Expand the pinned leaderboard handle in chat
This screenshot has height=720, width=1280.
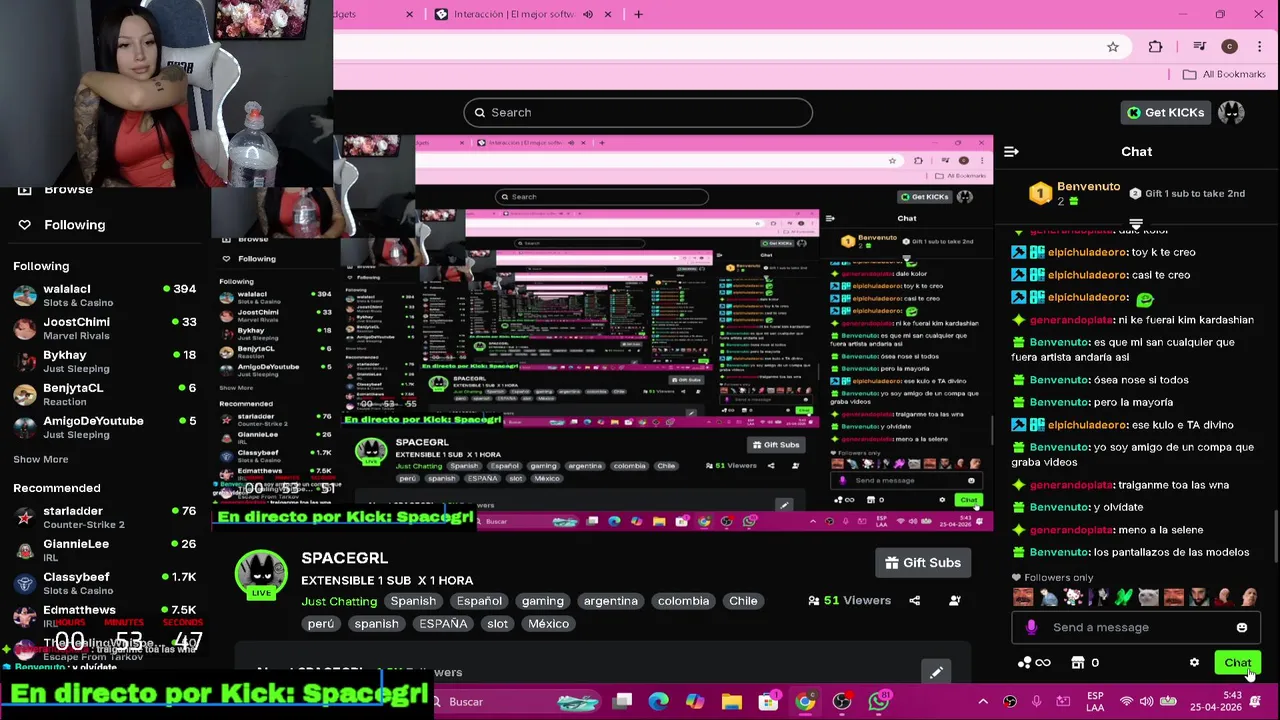pos(1136,223)
